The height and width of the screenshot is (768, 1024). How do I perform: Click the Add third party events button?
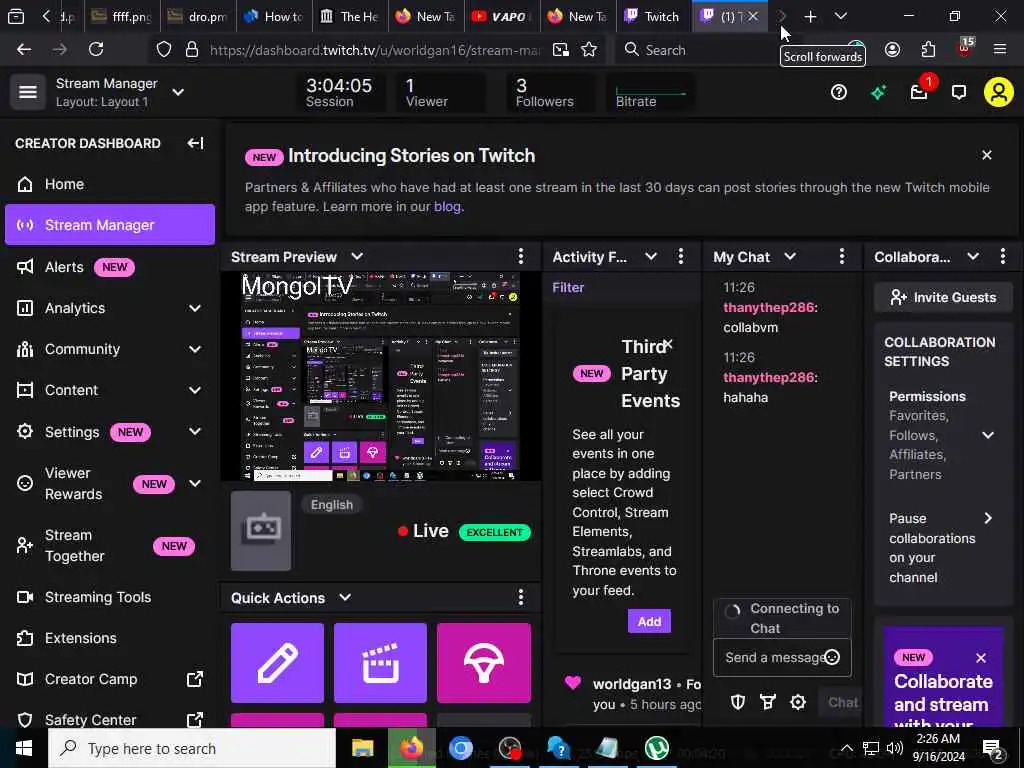tap(649, 621)
